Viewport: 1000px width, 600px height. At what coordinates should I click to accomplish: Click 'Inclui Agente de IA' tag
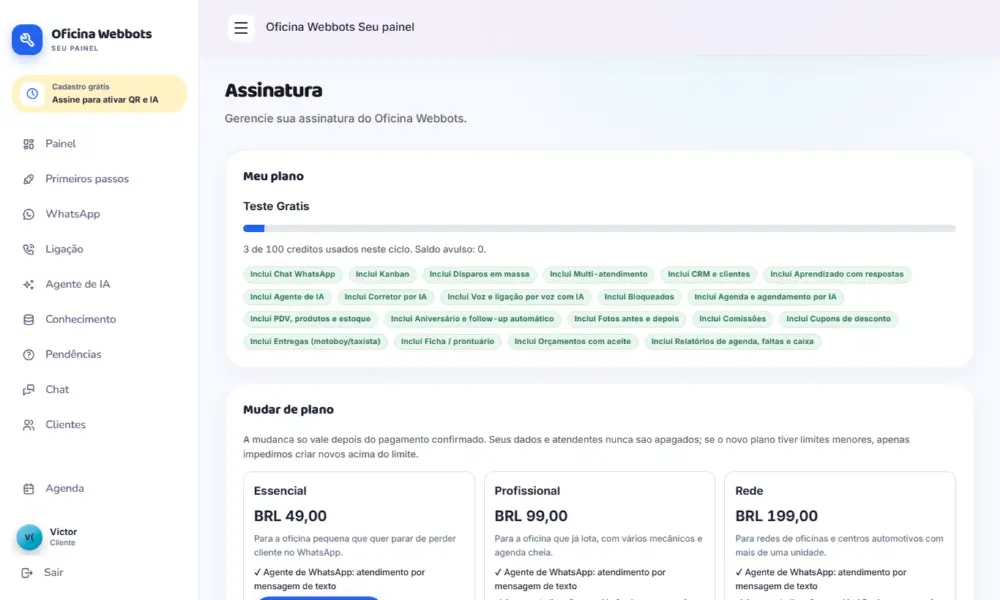click(x=287, y=297)
